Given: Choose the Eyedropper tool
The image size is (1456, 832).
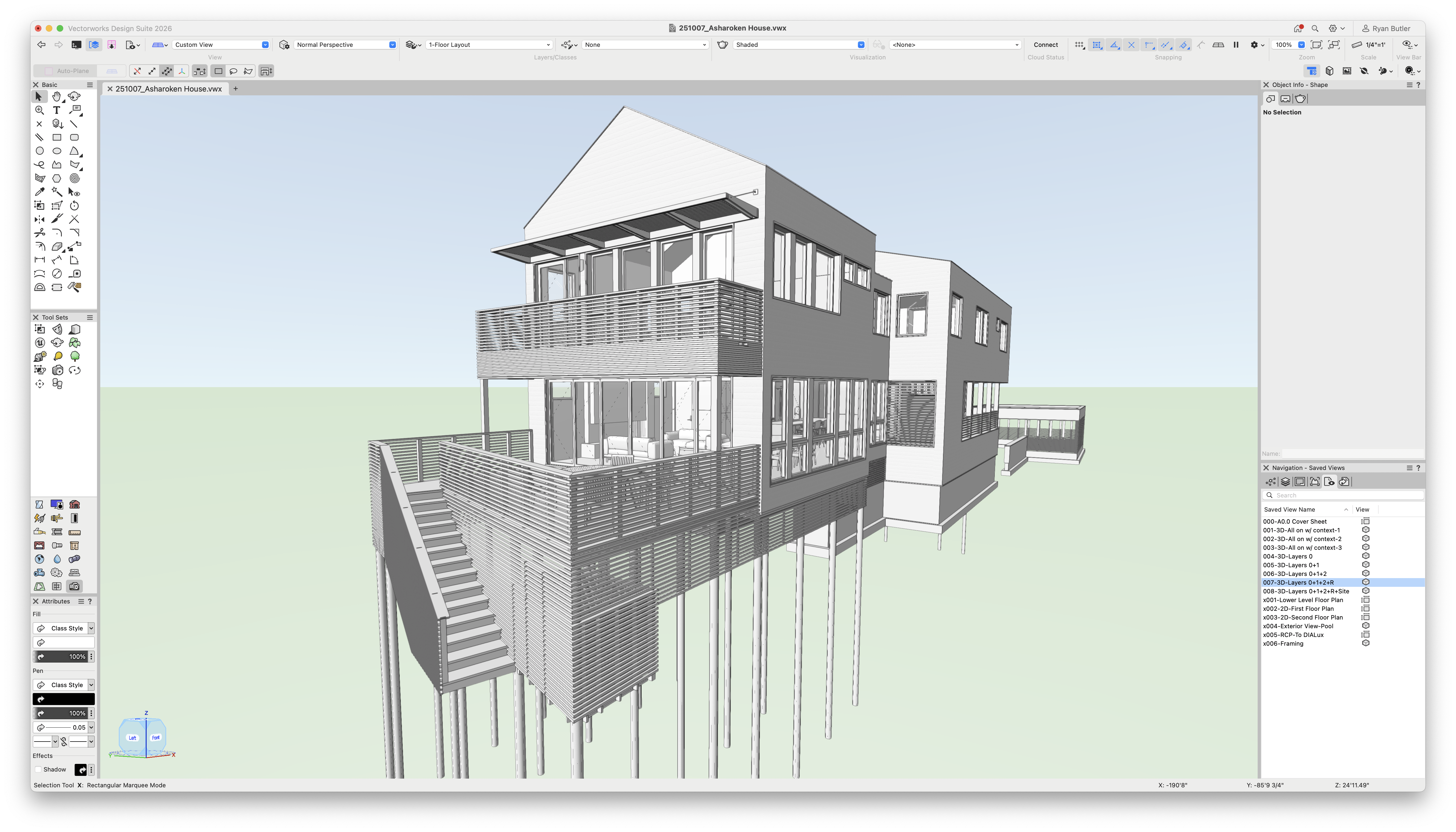Looking at the screenshot, I should point(40,192).
